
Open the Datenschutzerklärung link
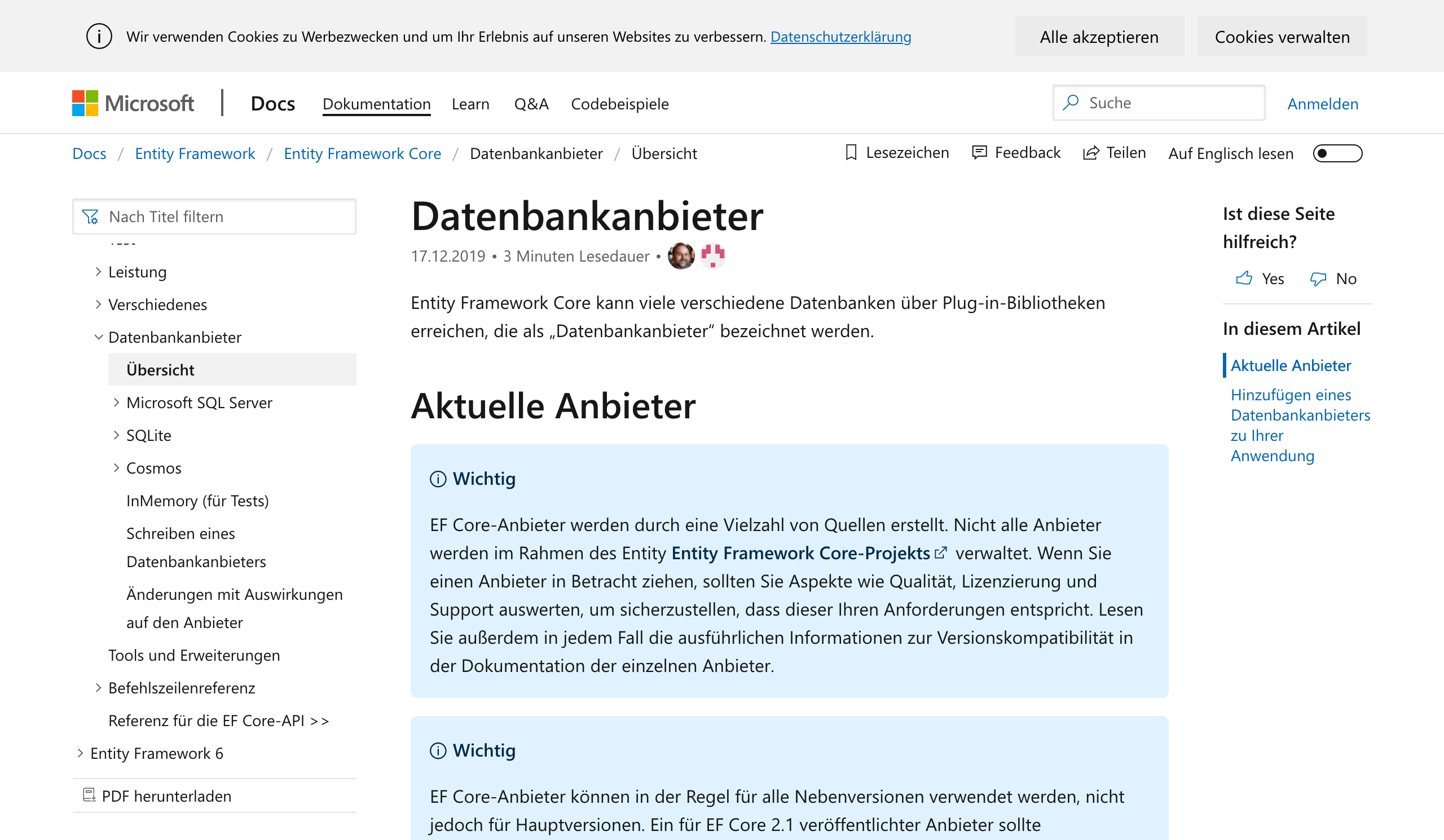840,37
